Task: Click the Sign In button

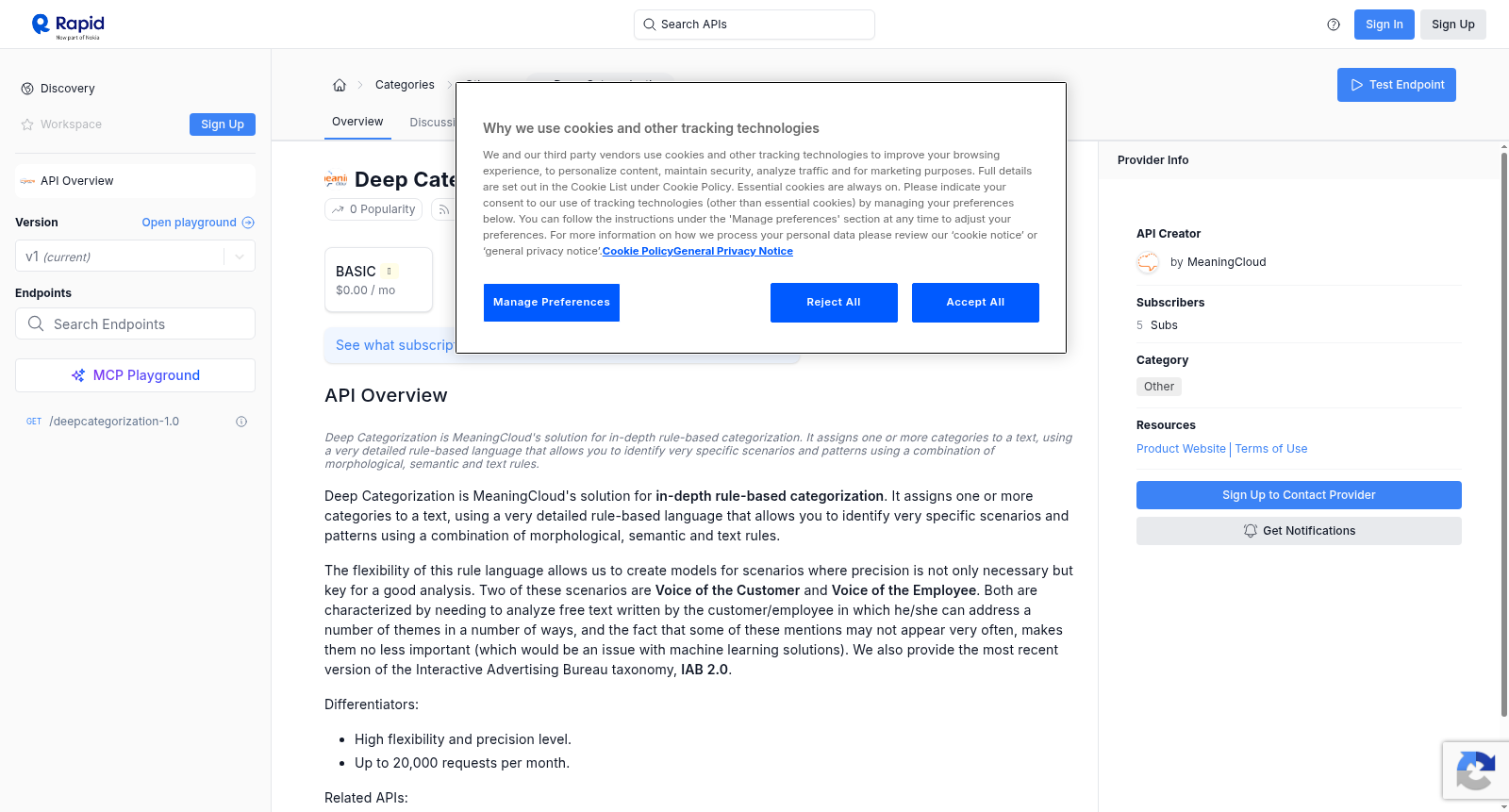Action: pos(1384,25)
